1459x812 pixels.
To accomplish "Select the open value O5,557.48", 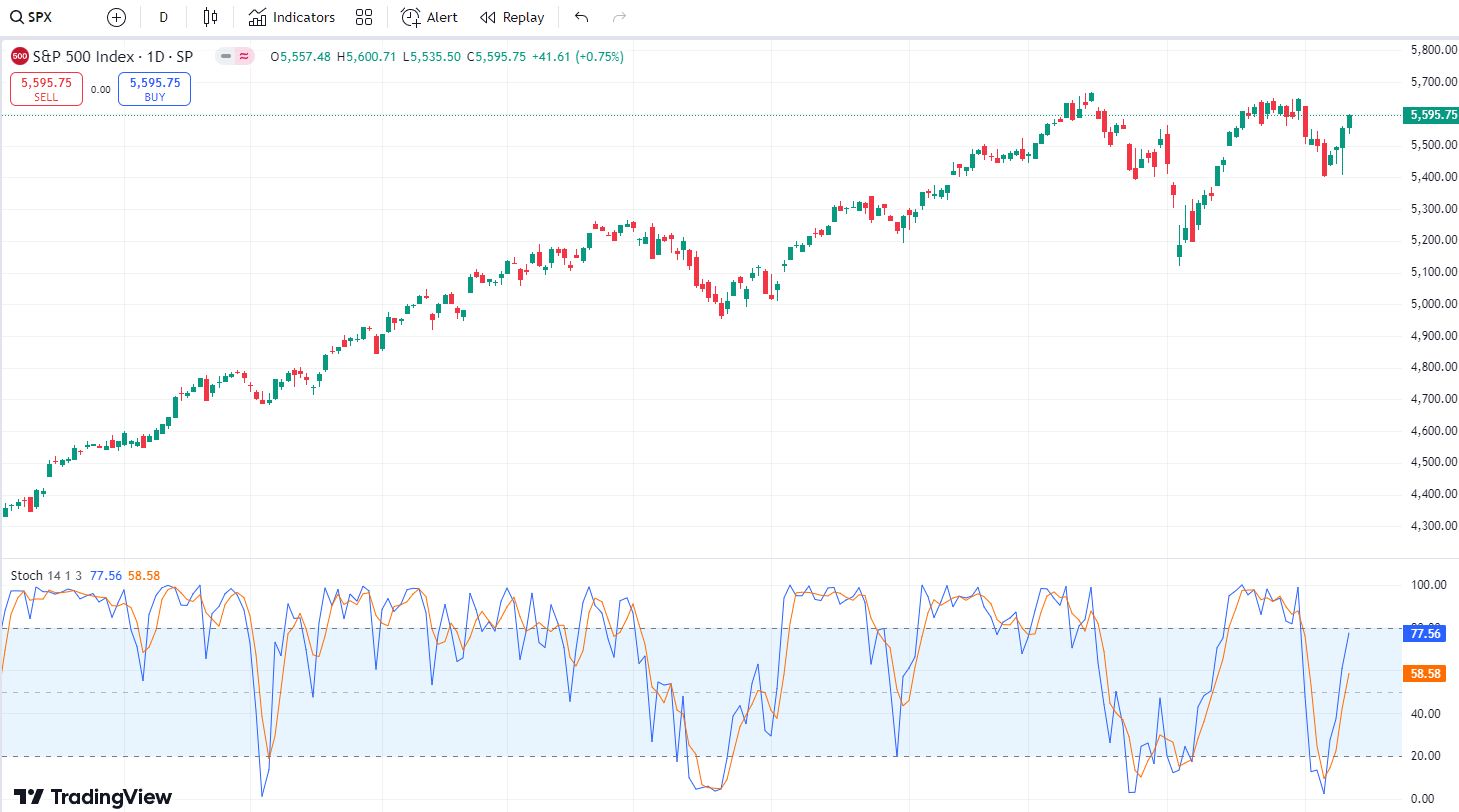I will [x=301, y=57].
